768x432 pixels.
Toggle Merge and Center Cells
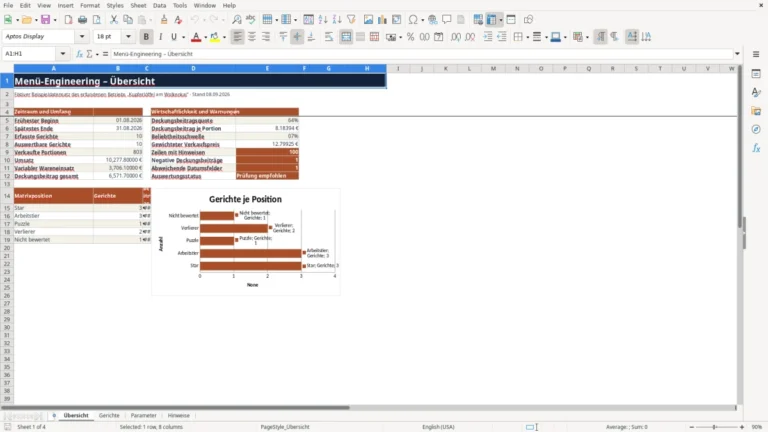pyautogui.click(x=346, y=37)
